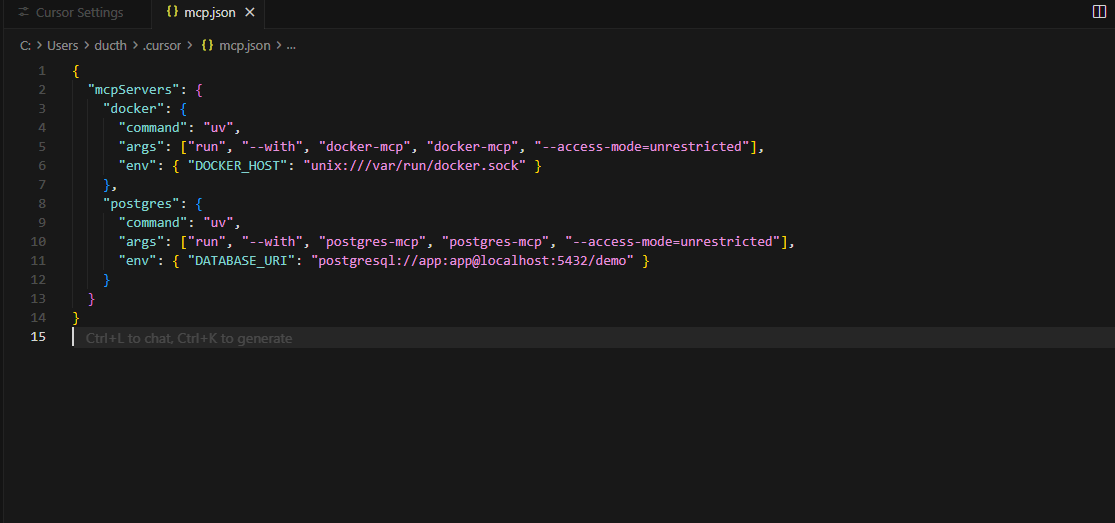1115x523 pixels.
Task: Click the split editor layout icon
Action: (1100, 12)
